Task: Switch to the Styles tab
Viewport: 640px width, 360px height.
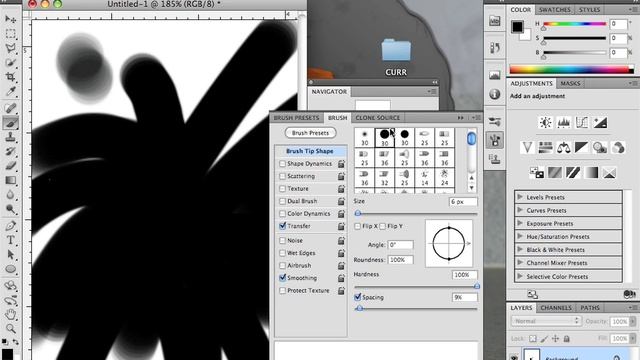Action: coord(589,9)
